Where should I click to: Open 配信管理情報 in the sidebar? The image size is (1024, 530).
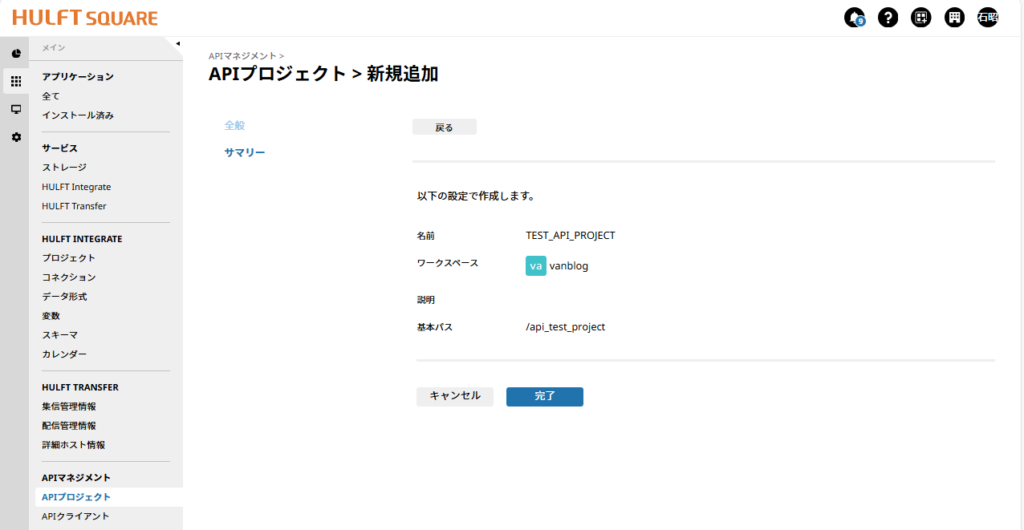click(69, 426)
